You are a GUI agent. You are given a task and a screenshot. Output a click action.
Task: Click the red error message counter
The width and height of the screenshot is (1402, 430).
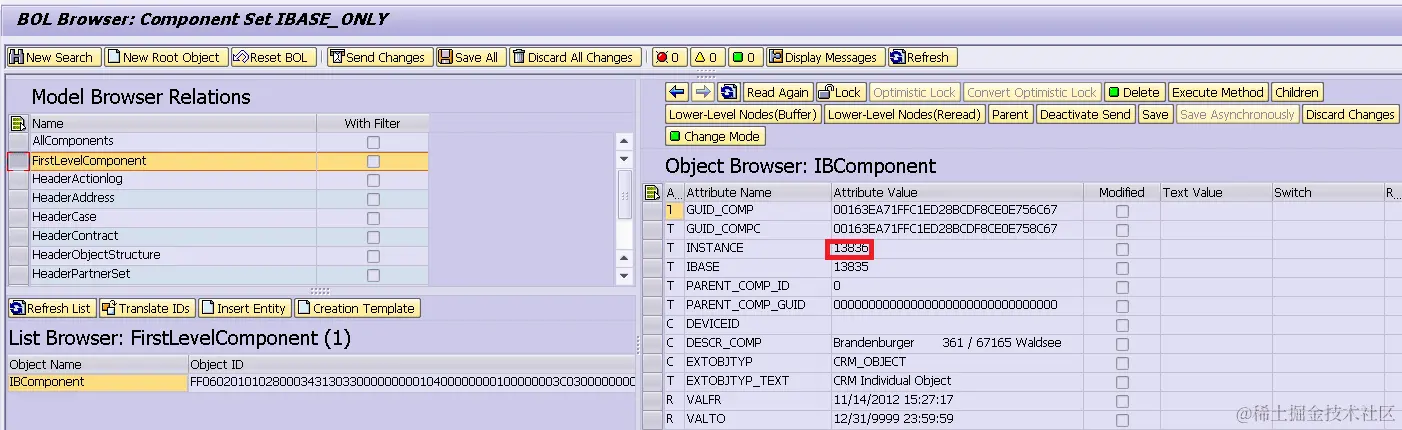669,57
